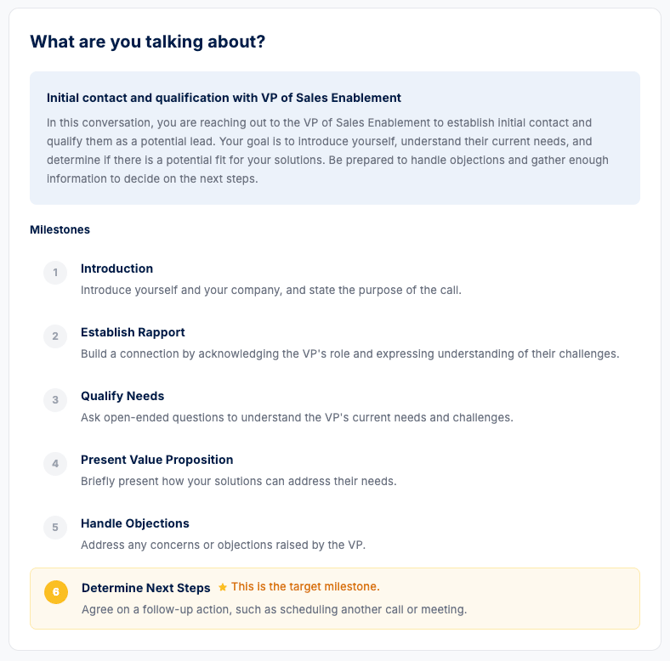Select the Establish Rapport milestone title
The width and height of the screenshot is (670, 661).
pos(133,332)
